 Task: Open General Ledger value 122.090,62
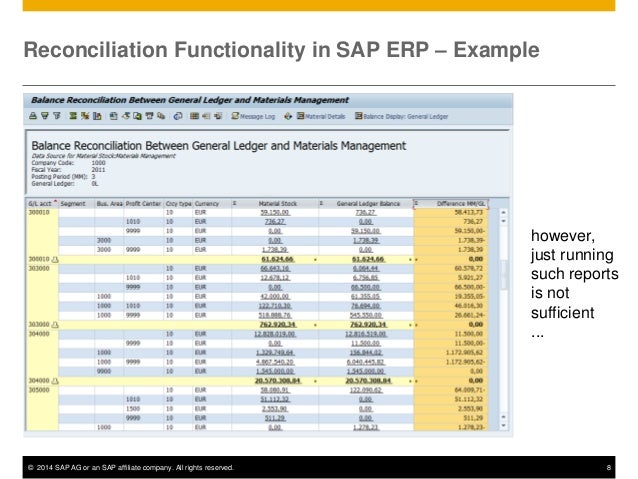365,390
